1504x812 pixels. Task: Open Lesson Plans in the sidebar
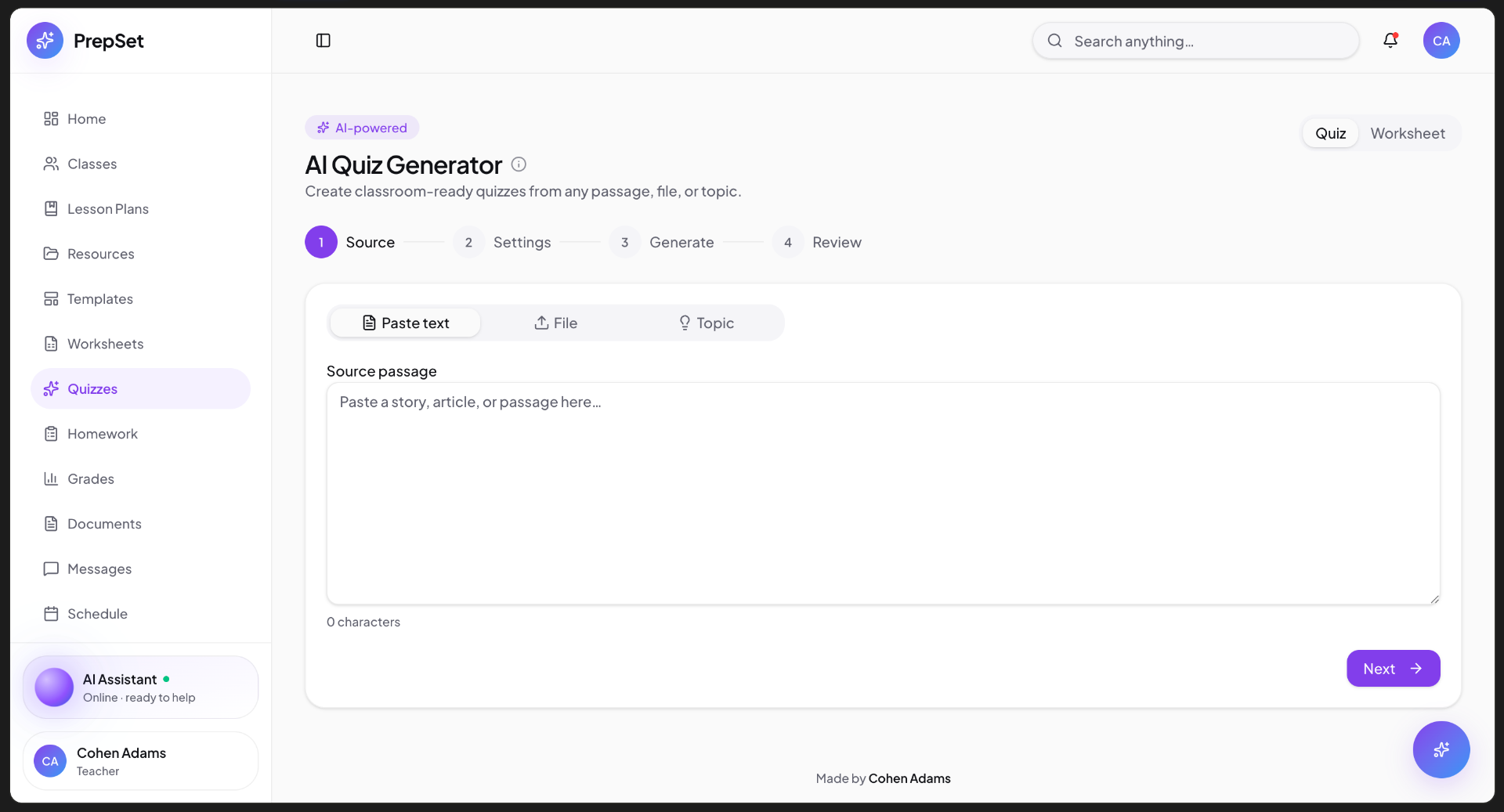[x=140, y=209]
